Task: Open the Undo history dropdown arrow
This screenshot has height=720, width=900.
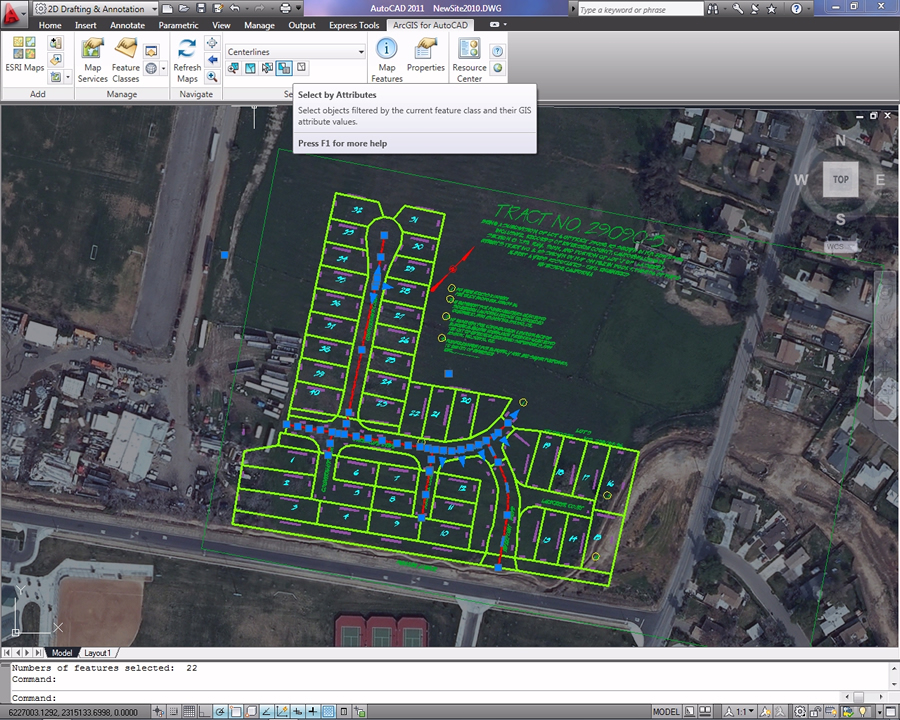Action: point(245,9)
